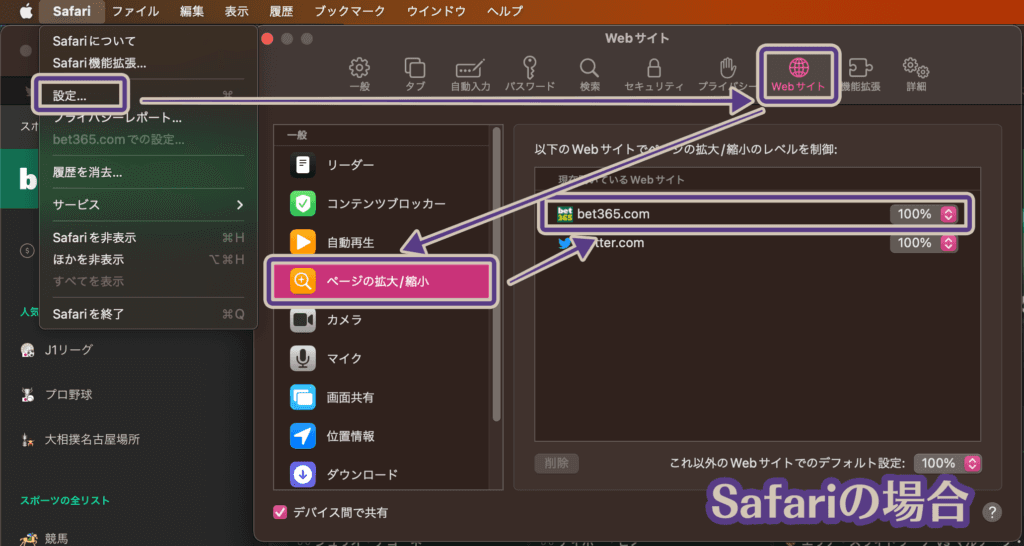Open the ファイル menu
The height and width of the screenshot is (546, 1024).
point(135,11)
